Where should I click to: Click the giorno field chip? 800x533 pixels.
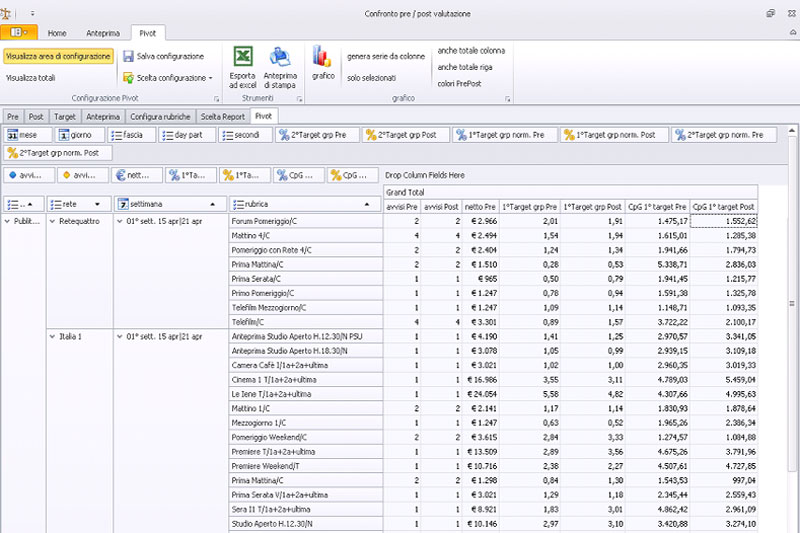79,135
